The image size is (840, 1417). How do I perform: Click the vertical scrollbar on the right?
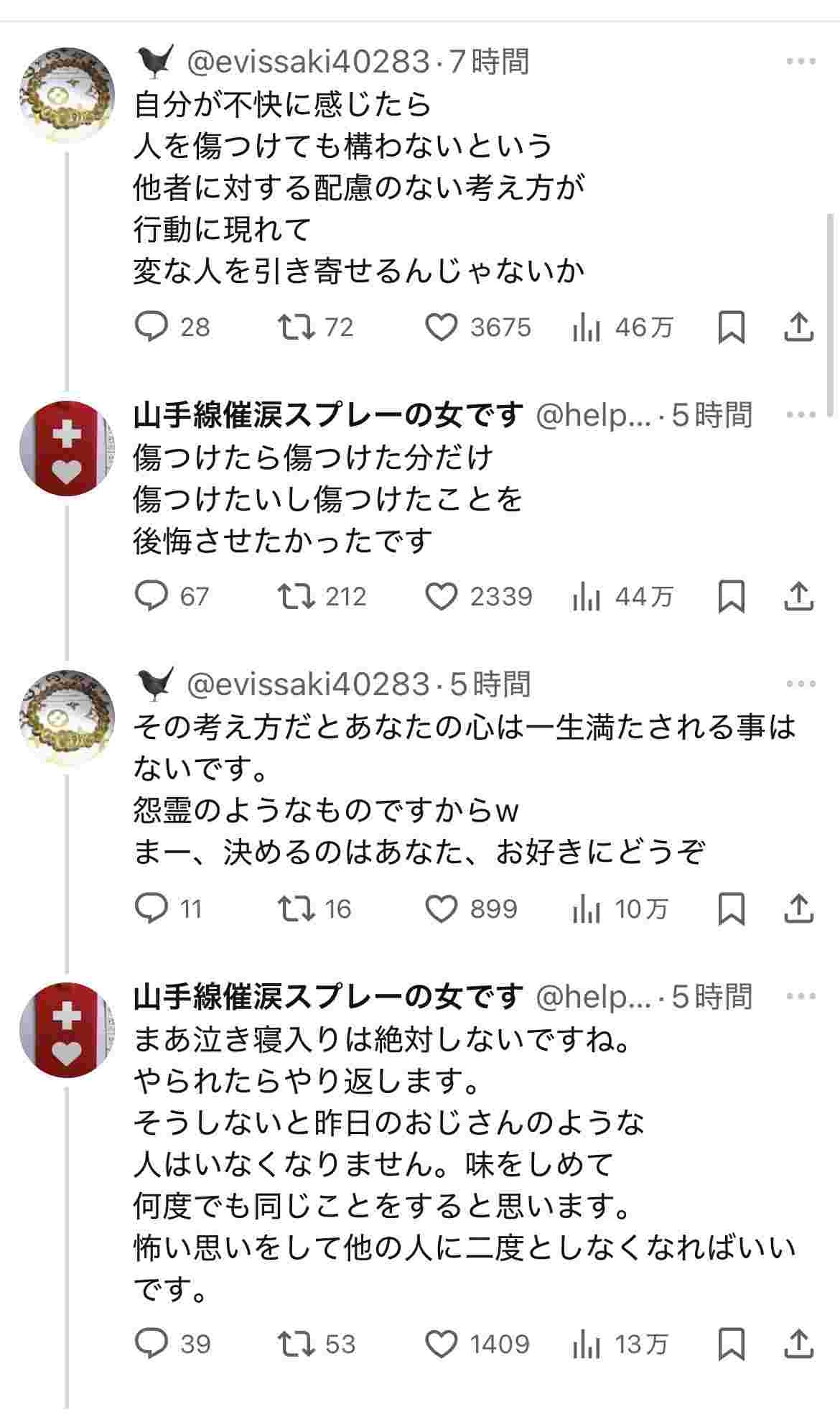pos(831,316)
